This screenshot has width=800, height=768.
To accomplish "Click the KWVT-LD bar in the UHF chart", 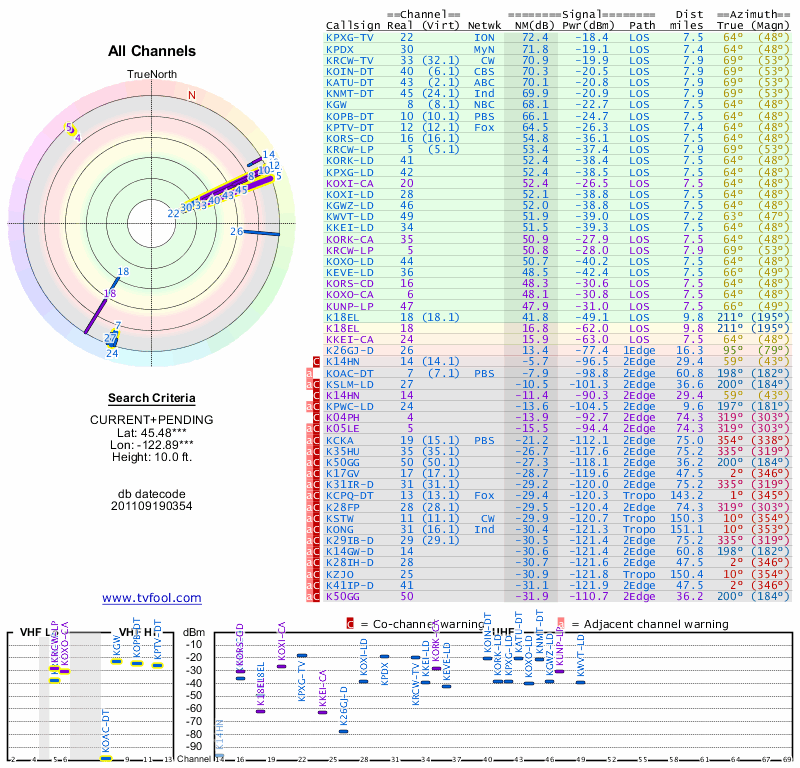I will [581, 682].
